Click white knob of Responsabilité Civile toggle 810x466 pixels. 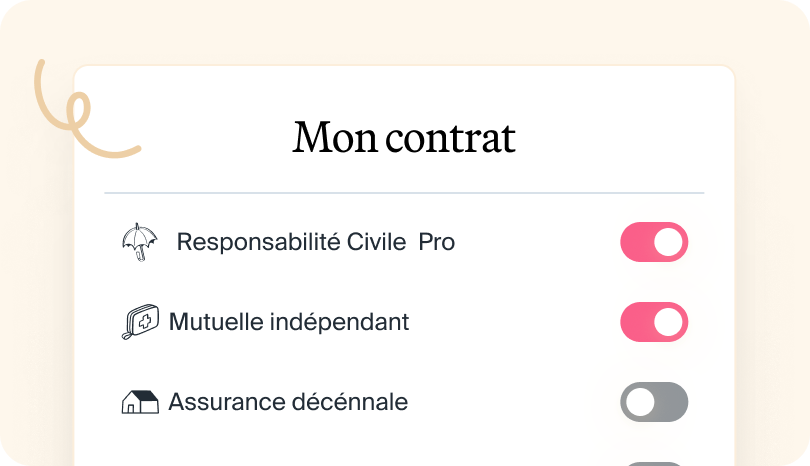(x=669, y=242)
